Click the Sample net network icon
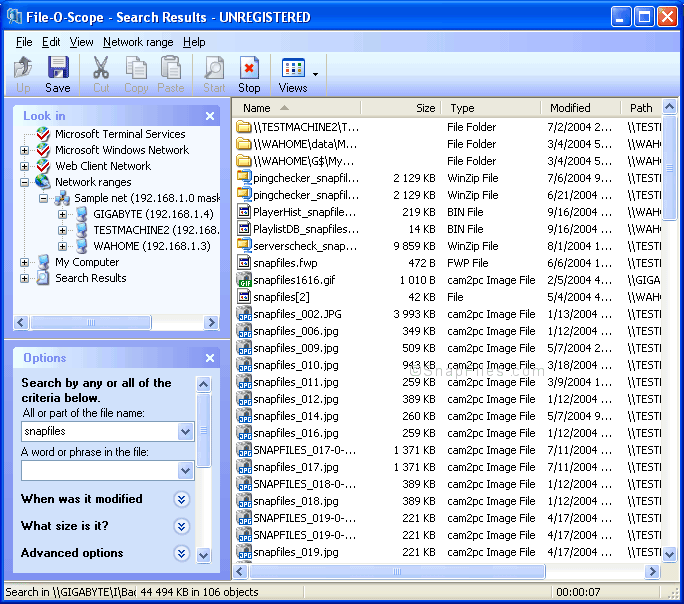684x604 pixels. point(62,198)
